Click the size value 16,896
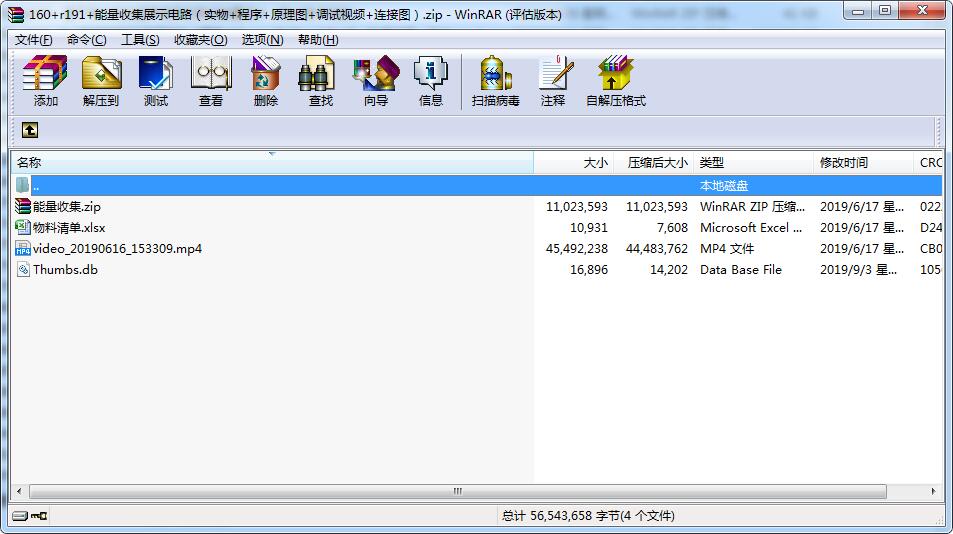The height and width of the screenshot is (534, 953). pos(588,270)
